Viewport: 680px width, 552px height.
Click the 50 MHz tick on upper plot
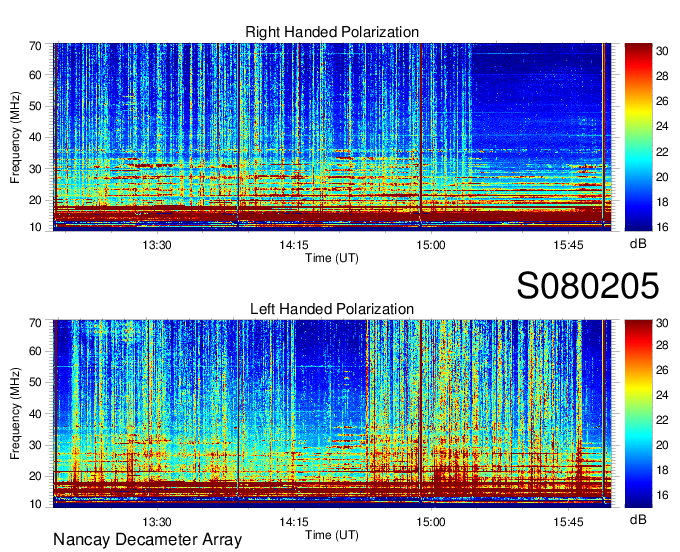coord(35,106)
